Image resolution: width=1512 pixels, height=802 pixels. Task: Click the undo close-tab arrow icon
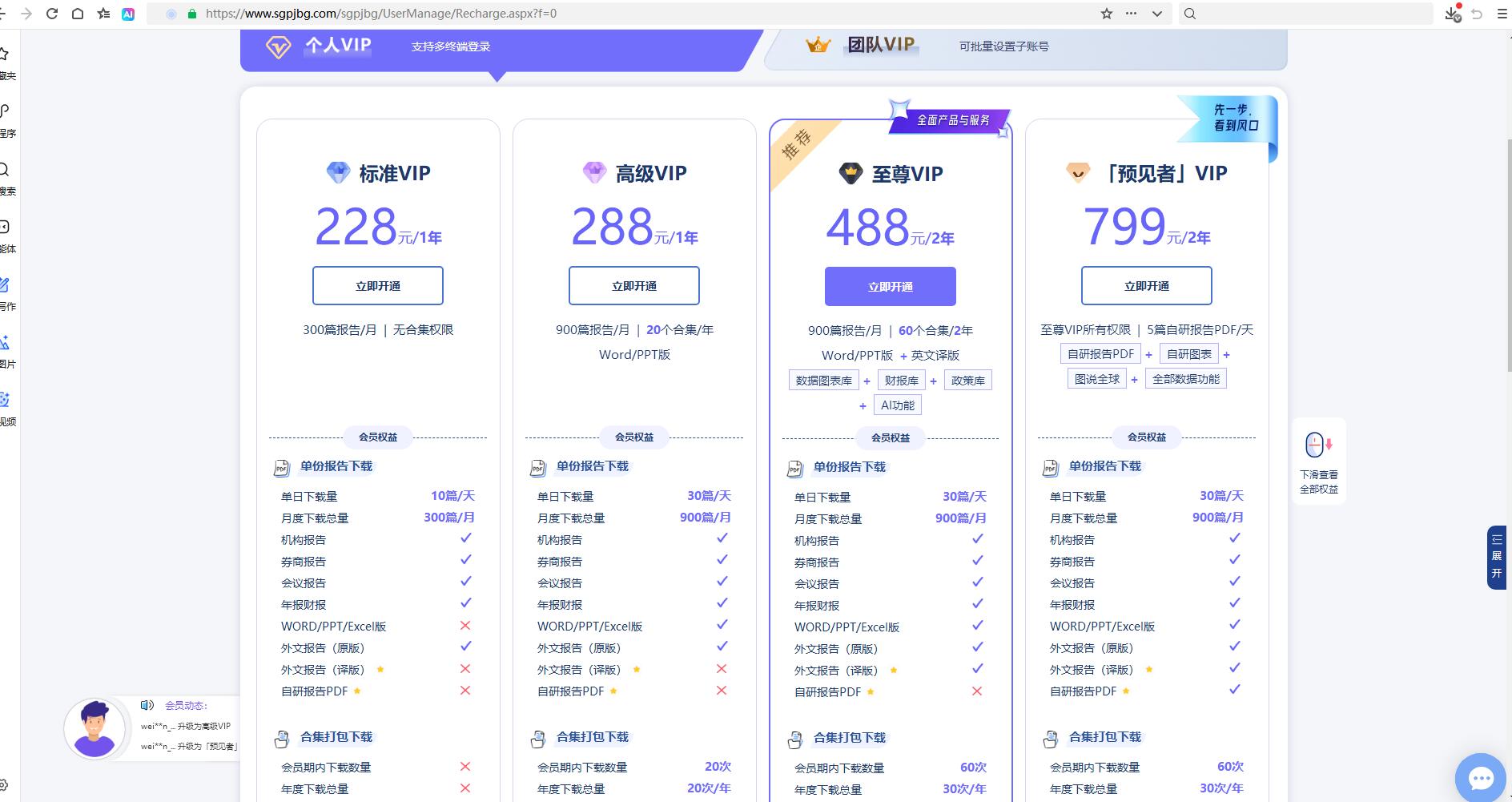coord(1478,14)
